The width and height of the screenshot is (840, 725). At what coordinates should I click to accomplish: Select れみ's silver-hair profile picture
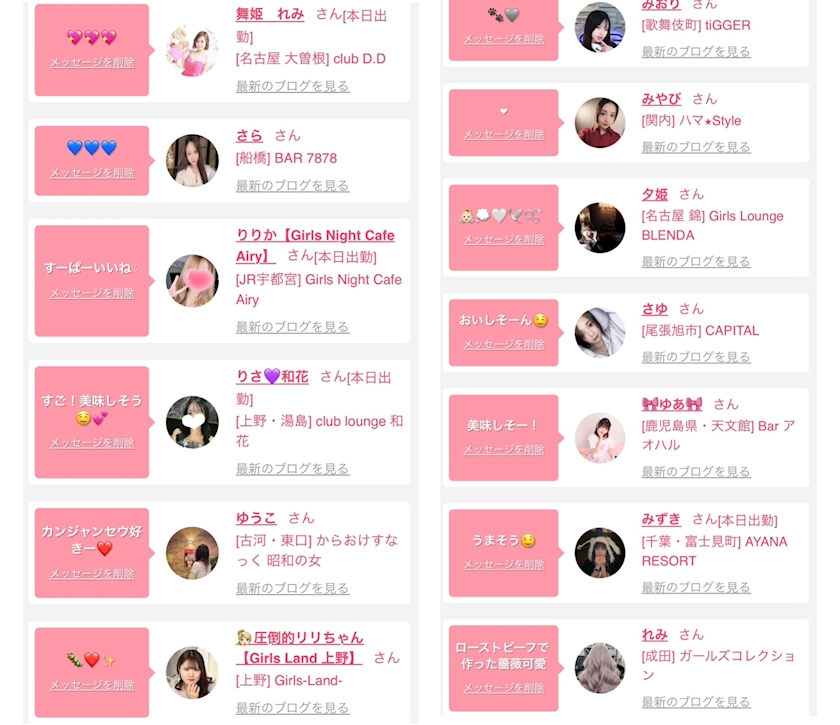click(599, 668)
